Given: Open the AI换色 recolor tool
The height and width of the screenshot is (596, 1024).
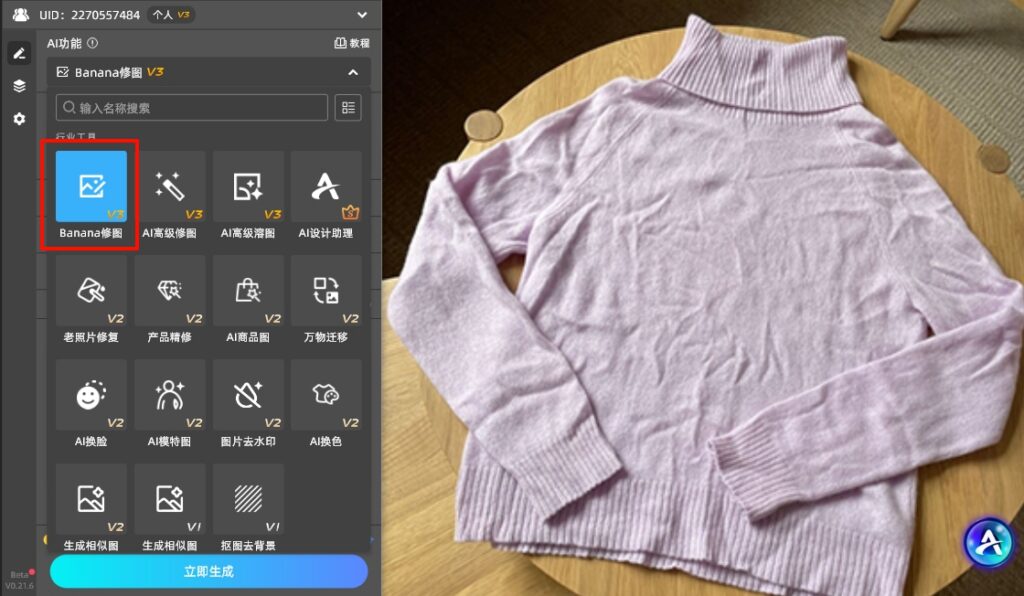Looking at the screenshot, I should pyautogui.click(x=326, y=395).
